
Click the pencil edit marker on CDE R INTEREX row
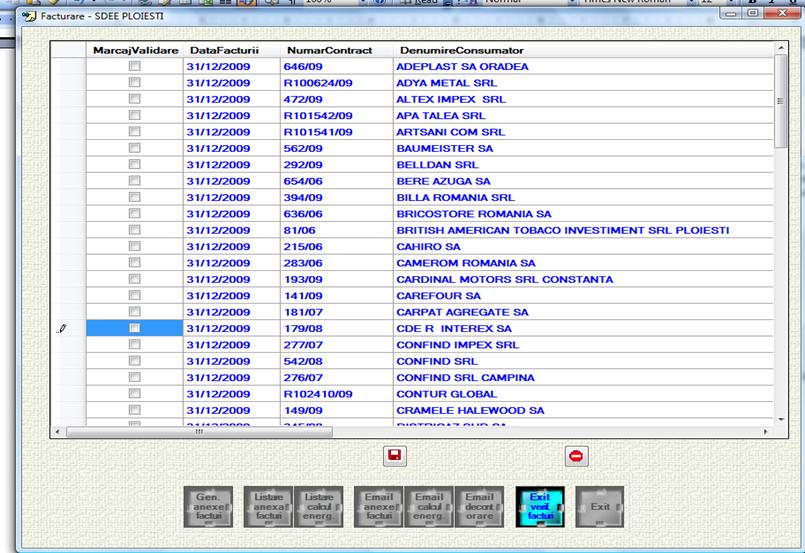(62, 329)
